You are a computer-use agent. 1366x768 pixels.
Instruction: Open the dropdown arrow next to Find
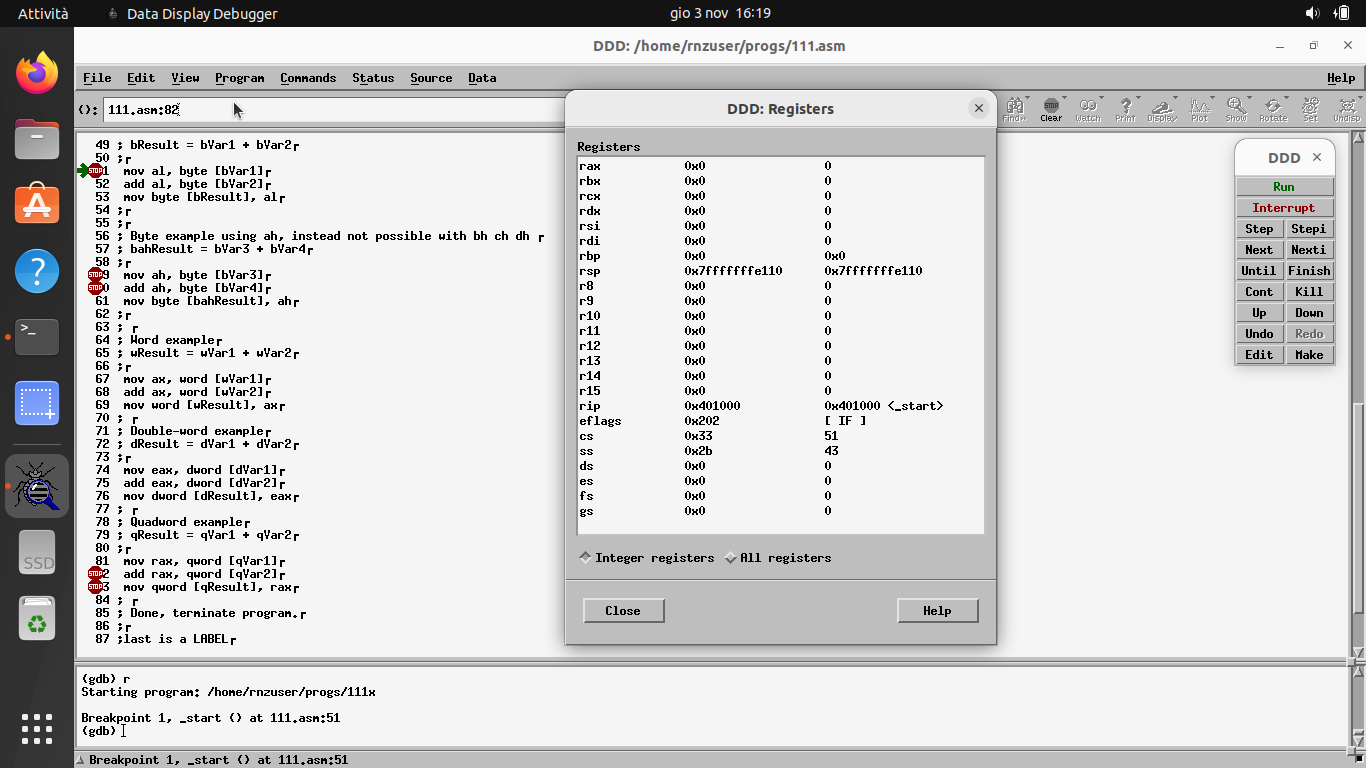pos(1027,99)
